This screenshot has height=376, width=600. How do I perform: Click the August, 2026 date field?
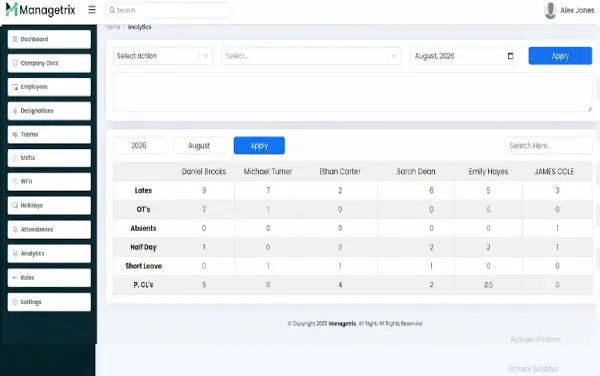coord(464,56)
